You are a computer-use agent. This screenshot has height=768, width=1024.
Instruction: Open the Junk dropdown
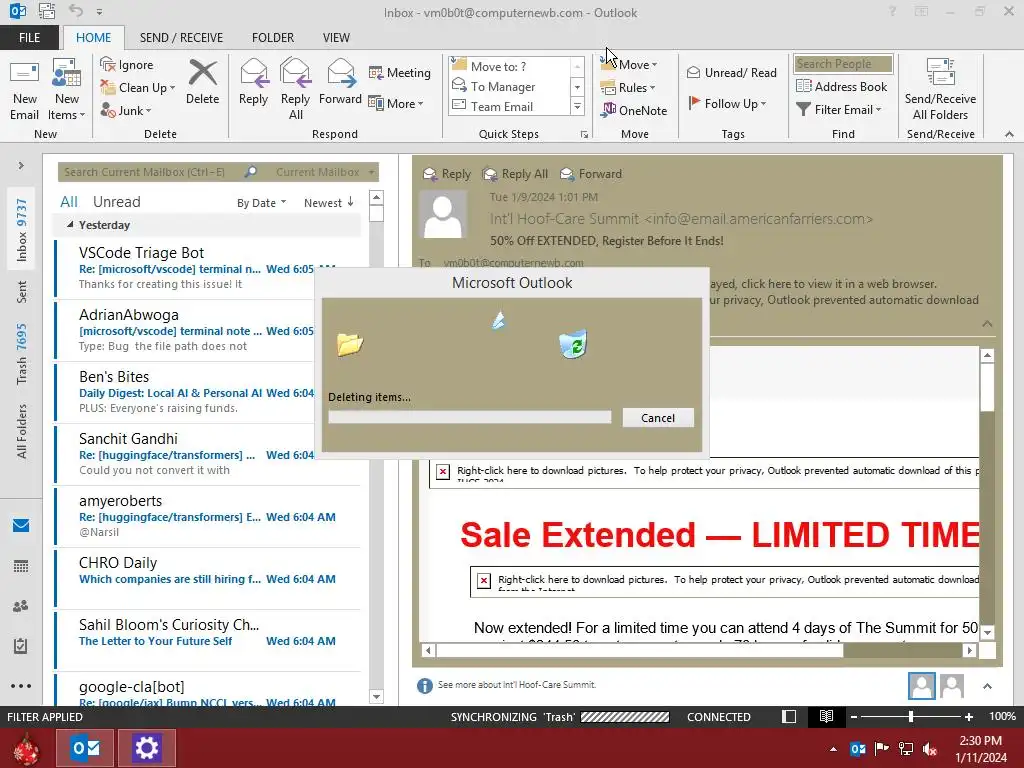pos(126,110)
